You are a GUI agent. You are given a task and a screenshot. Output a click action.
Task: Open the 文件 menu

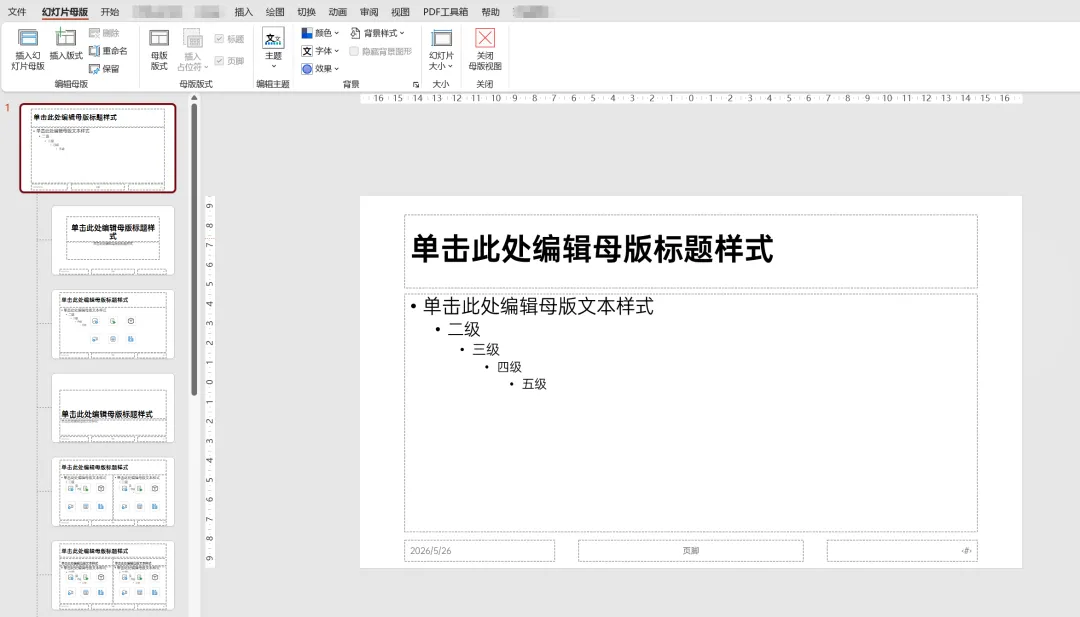point(17,12)
